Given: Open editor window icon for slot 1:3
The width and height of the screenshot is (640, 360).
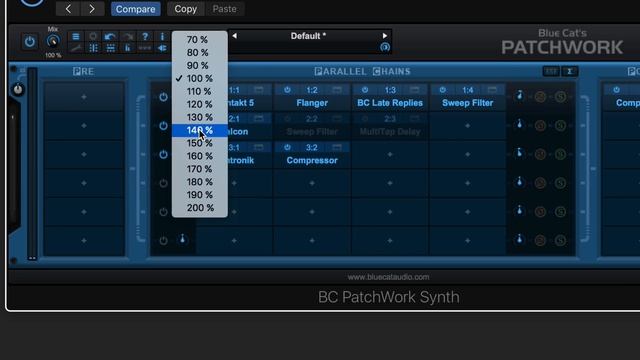Looking at the screenshot, I should [x=414, y=90].
